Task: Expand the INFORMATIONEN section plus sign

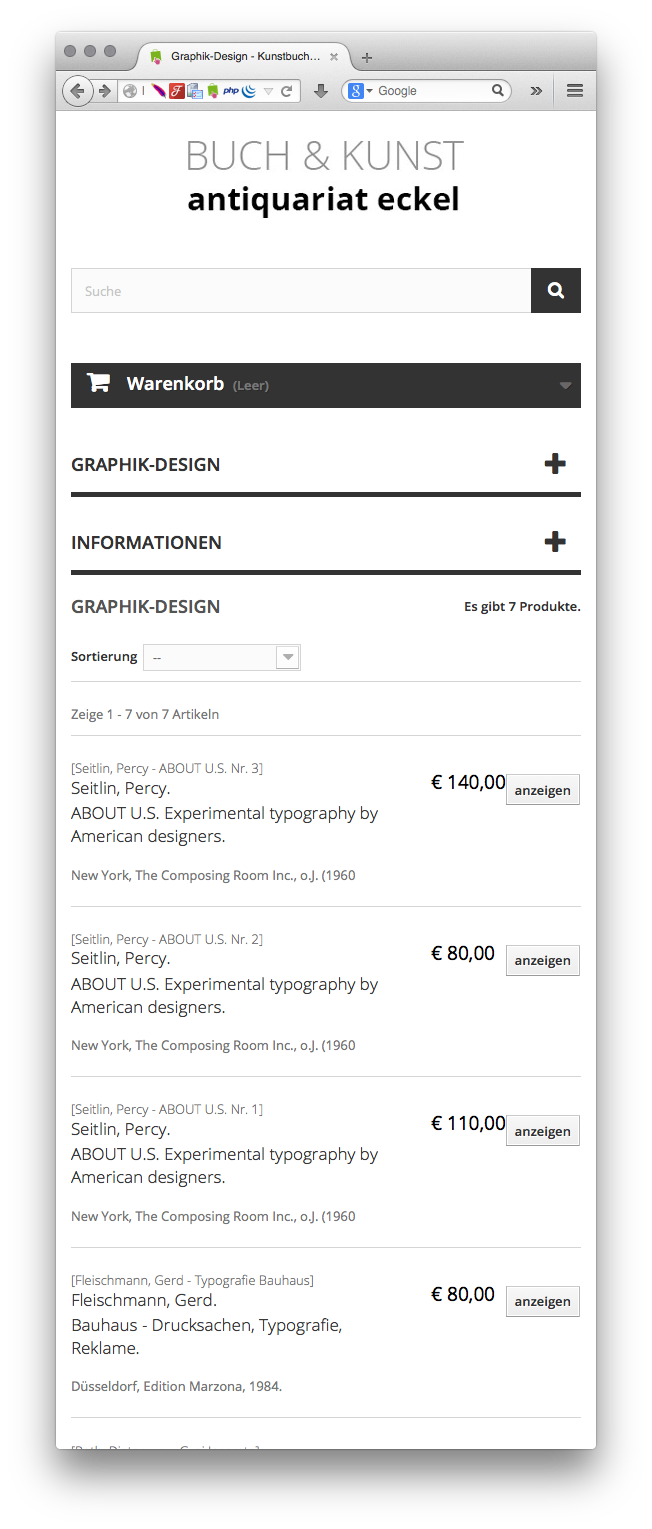Action: coord(555,542)
